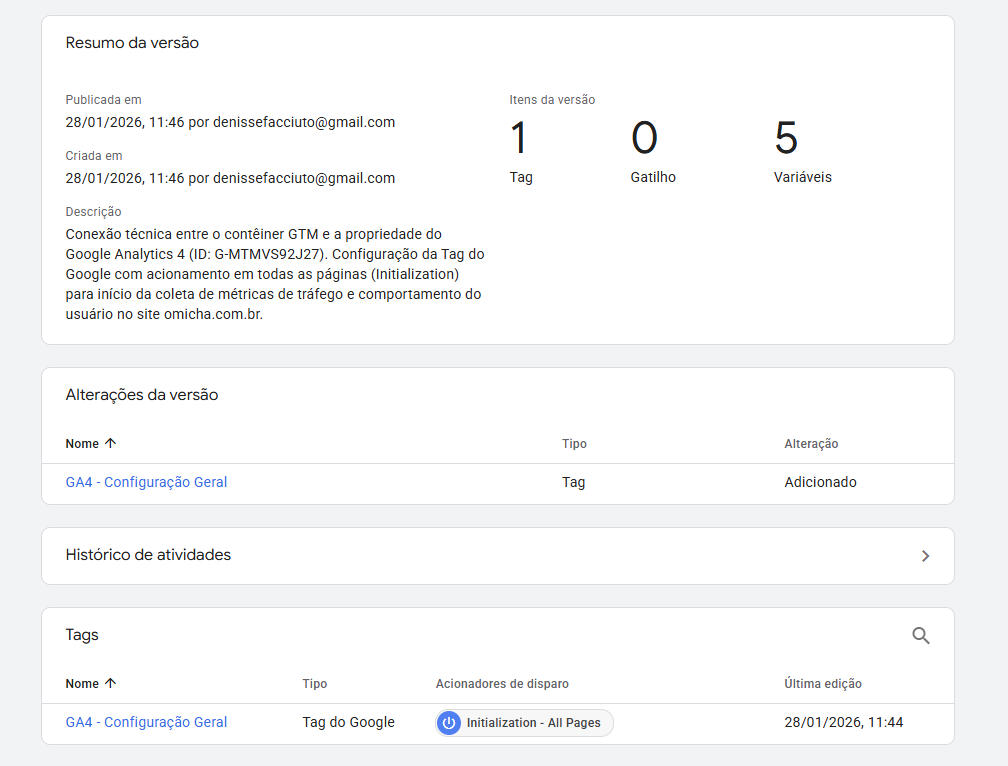Open GA4 - Configuração Geral from version changes
Screen dimensions: 1008x766
click(146, 481)
